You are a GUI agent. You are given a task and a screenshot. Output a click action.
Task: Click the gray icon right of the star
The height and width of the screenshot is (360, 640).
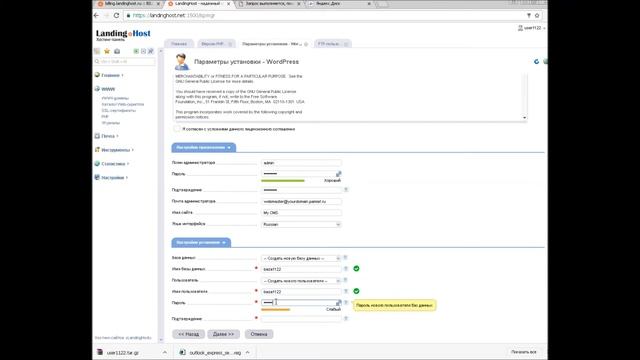pyautogui.click(x=117, y=51)
